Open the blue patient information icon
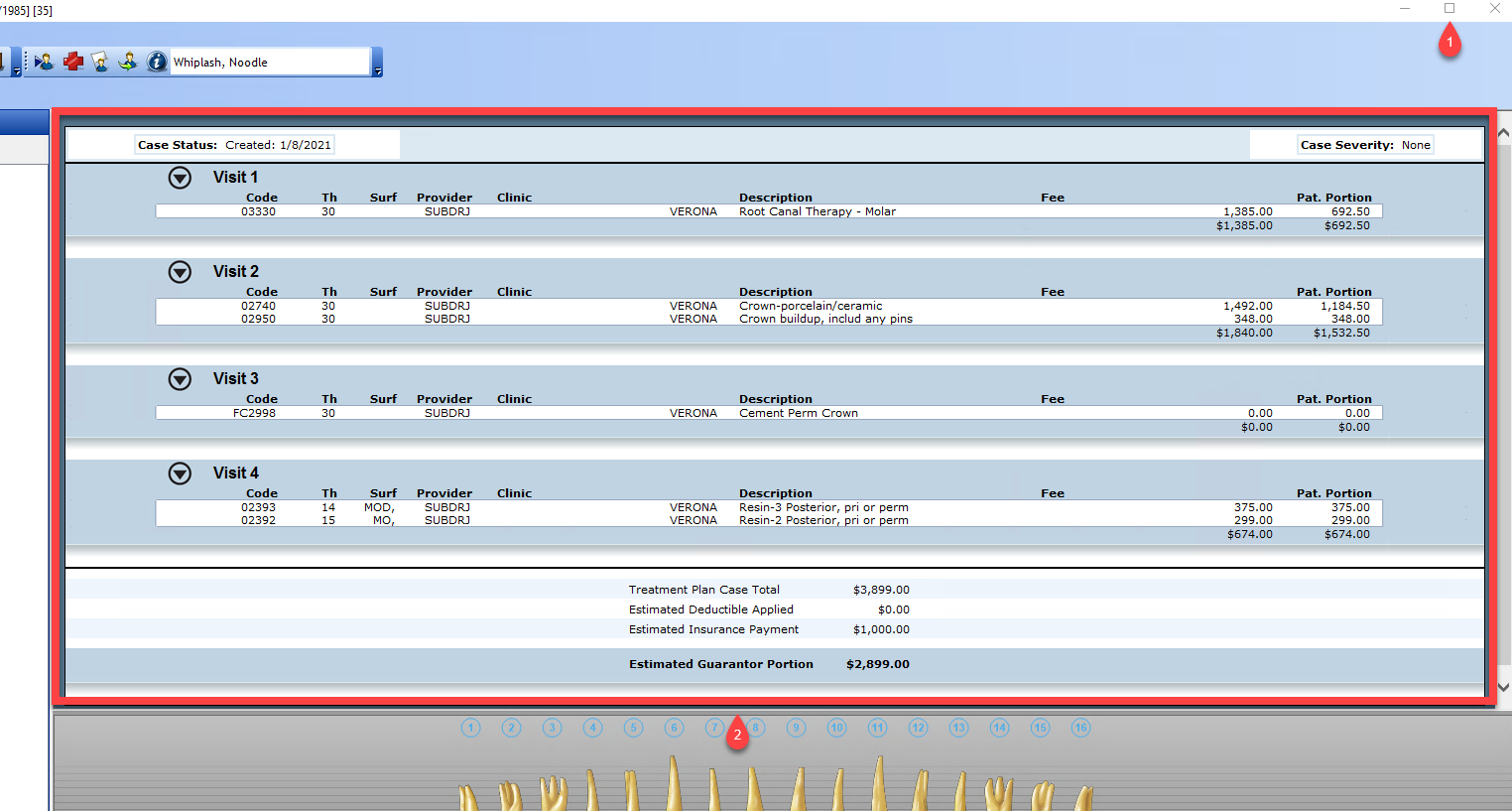Image resolution: width=1512 pixels, height=811 pixels. click(157, 62)
